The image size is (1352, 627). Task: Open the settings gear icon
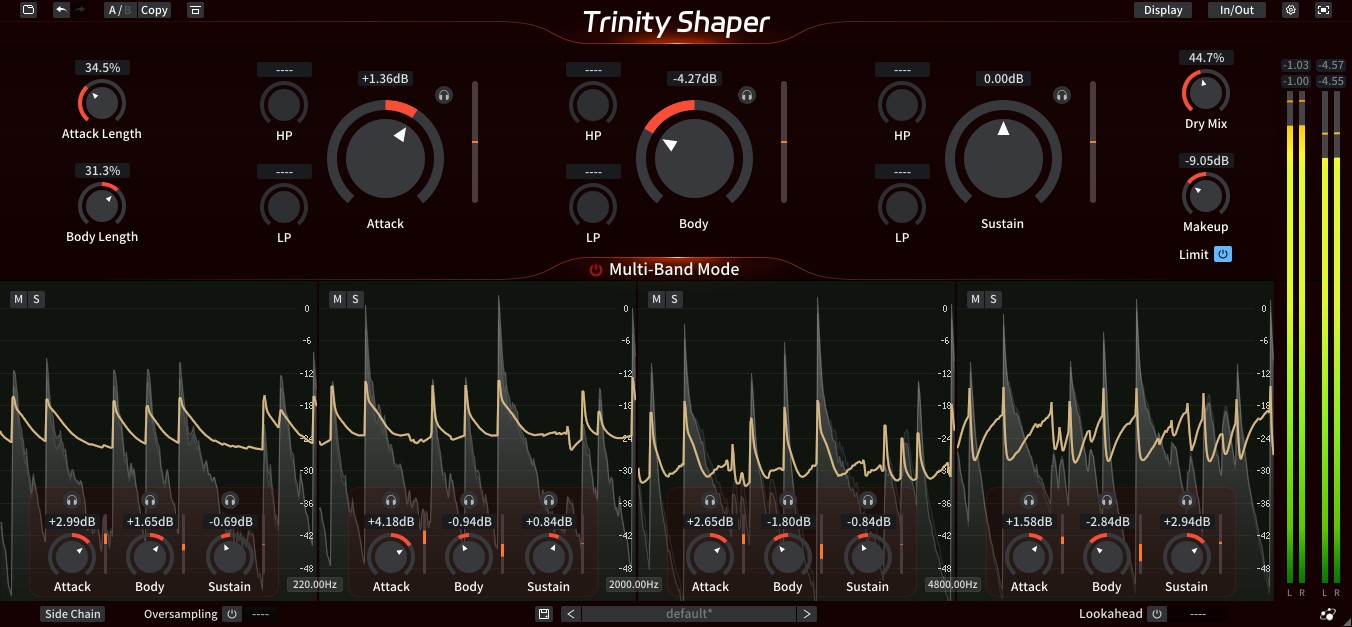tap(1290, 10)
